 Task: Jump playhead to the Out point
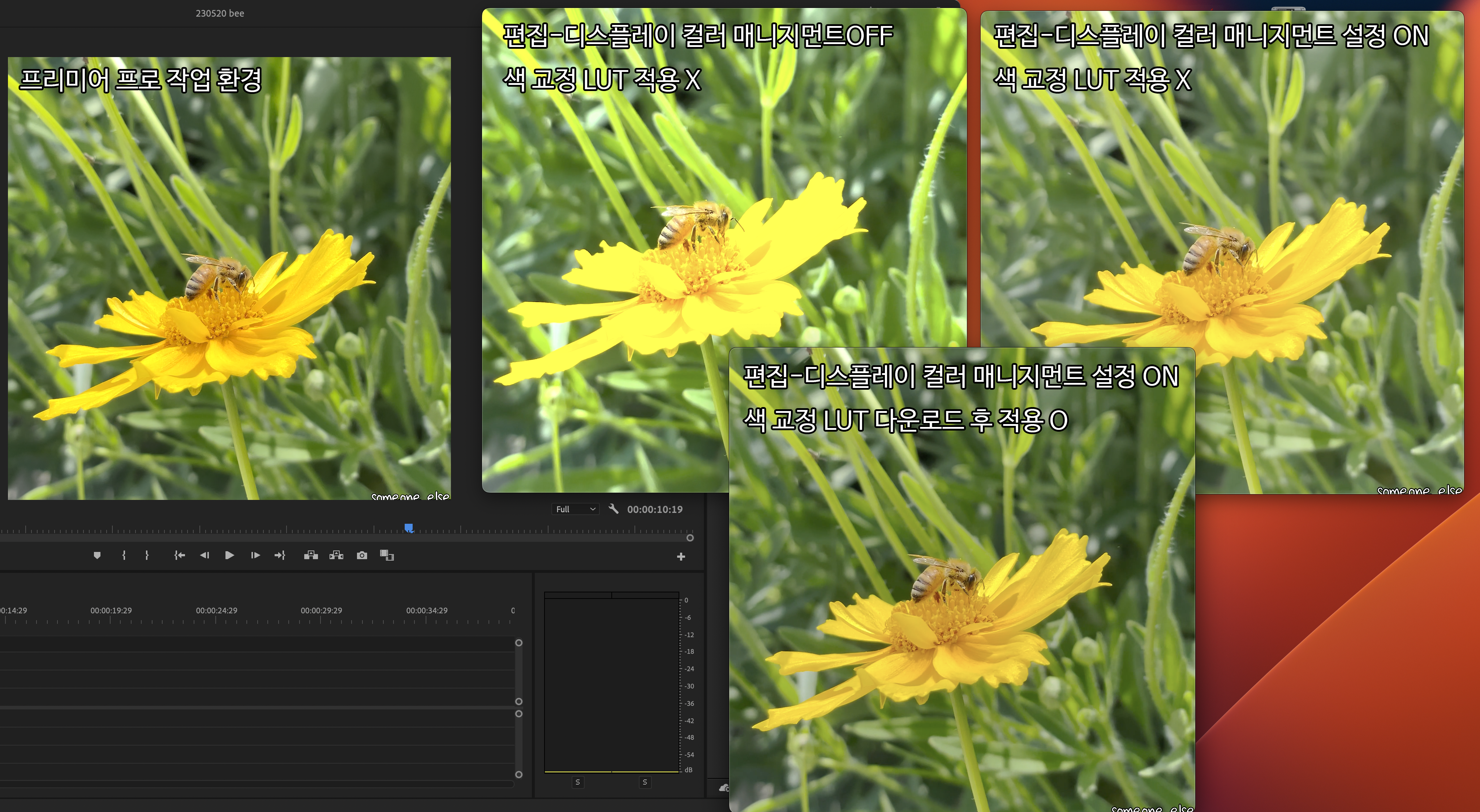(x=280, y=555)
